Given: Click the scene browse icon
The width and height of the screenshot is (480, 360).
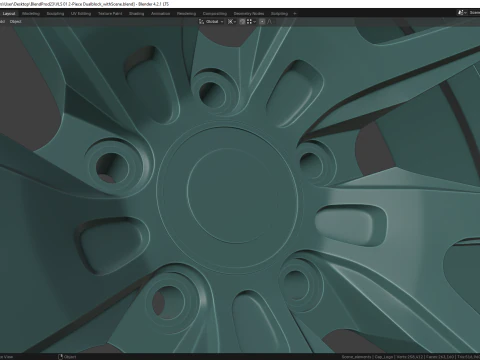Looking at the screenshot, I should coord(461,13).
